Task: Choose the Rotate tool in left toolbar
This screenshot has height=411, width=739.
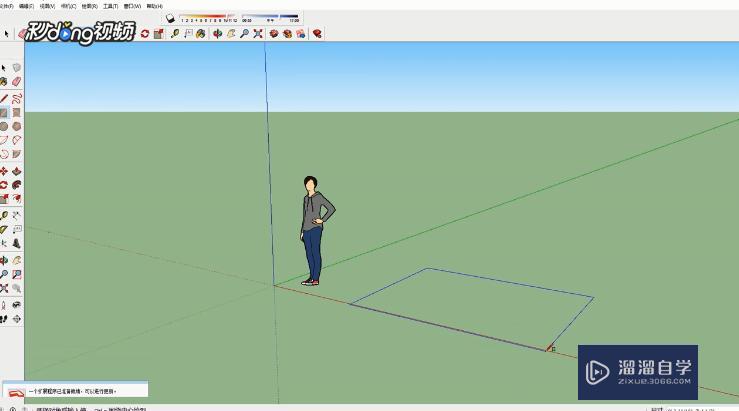Action: [4, 185]
